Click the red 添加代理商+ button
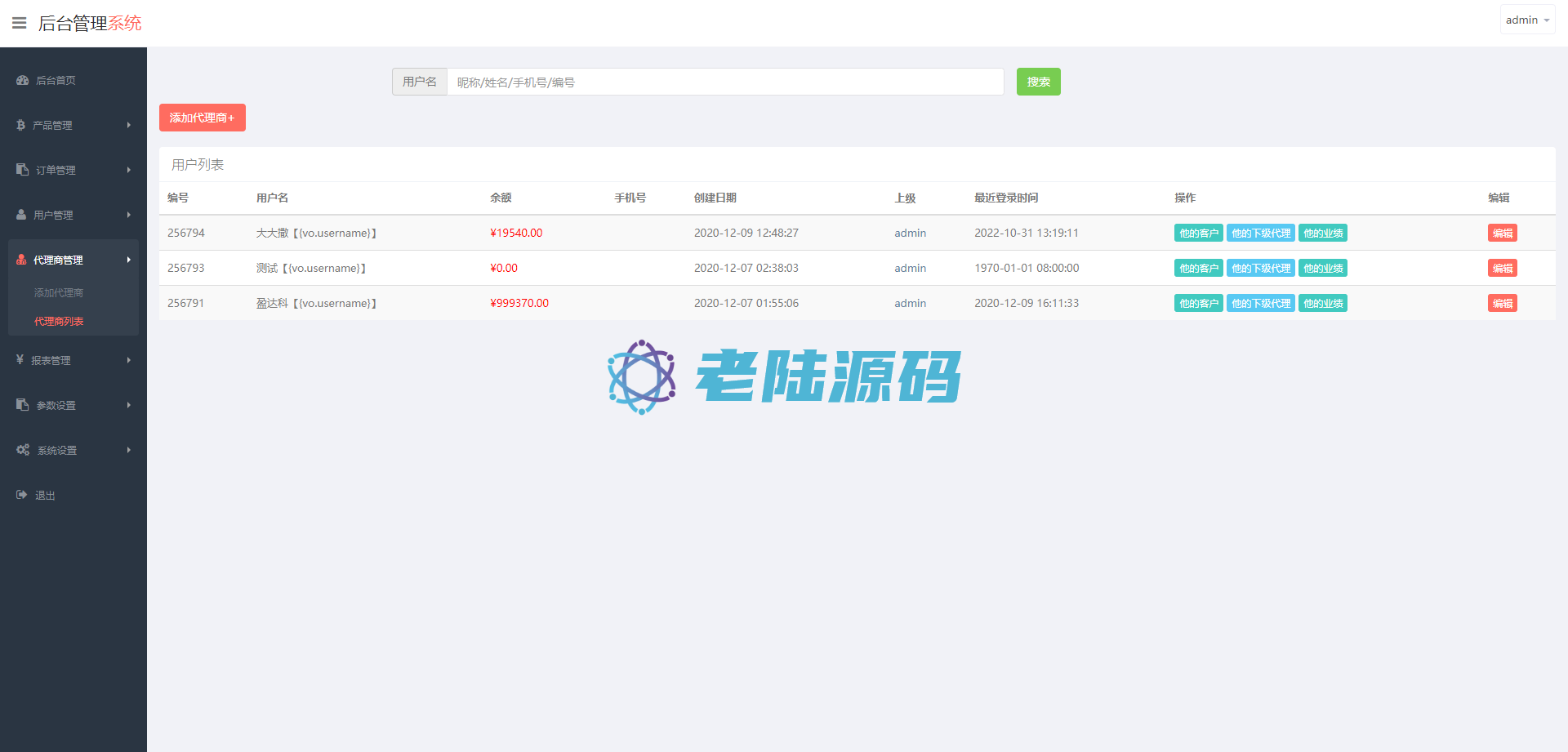1568x752 pixels. point(202,118)
